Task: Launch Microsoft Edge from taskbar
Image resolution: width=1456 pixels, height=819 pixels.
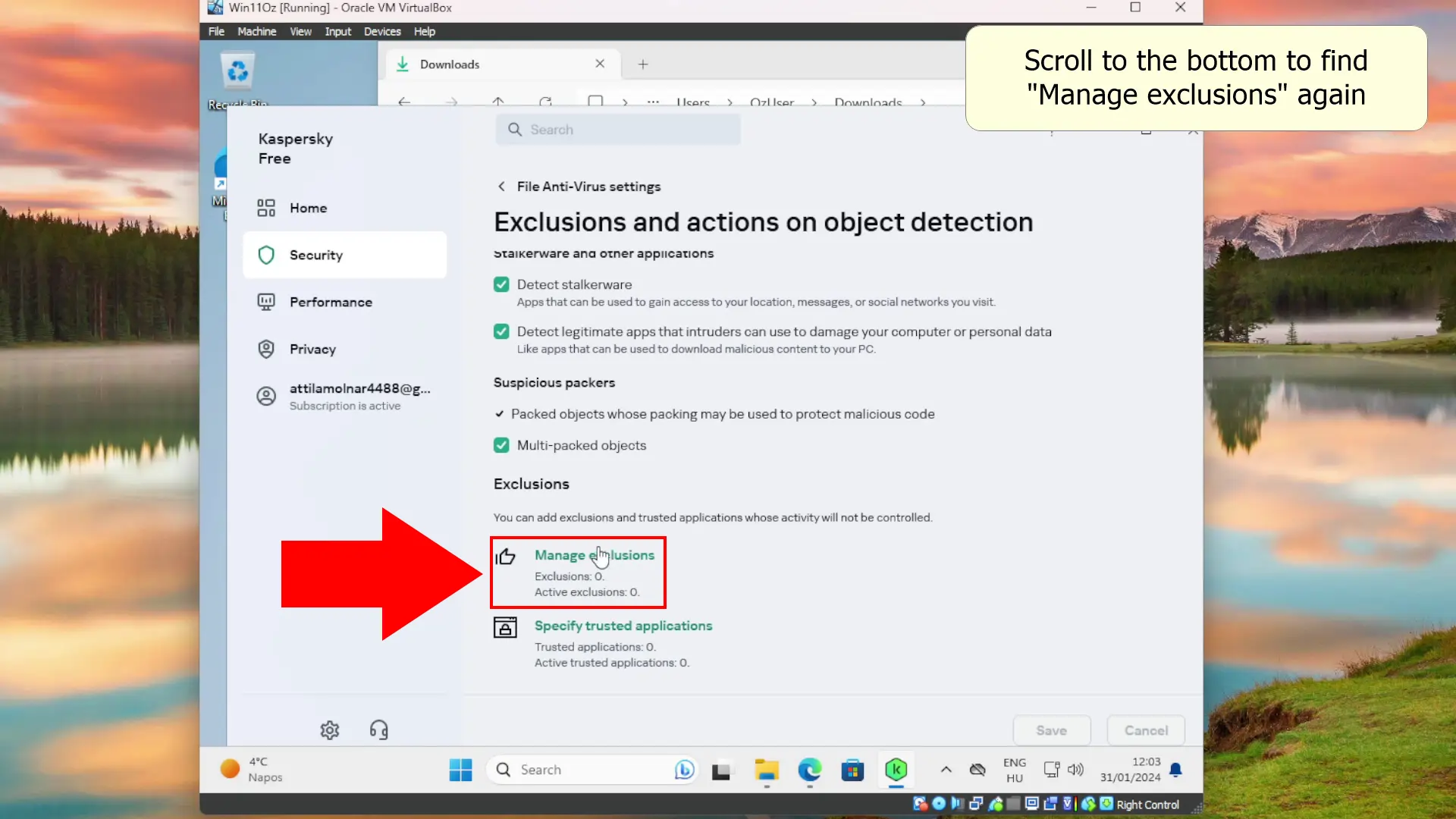Action: click(x=810, y=770)
